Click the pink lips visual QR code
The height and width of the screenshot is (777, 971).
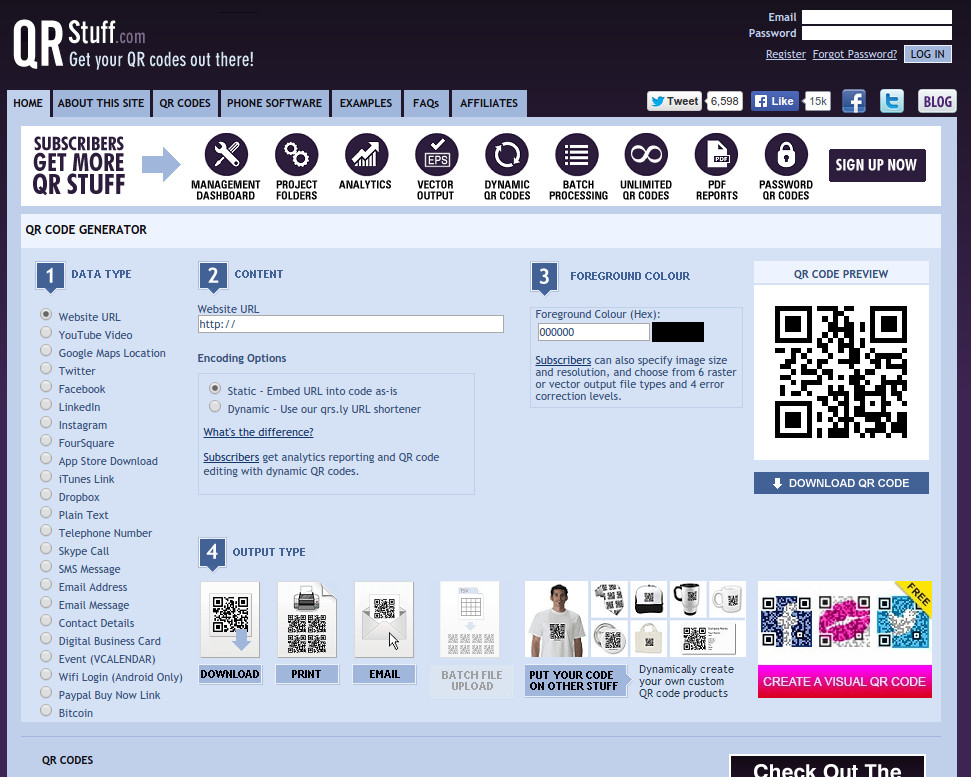point(845,621)
